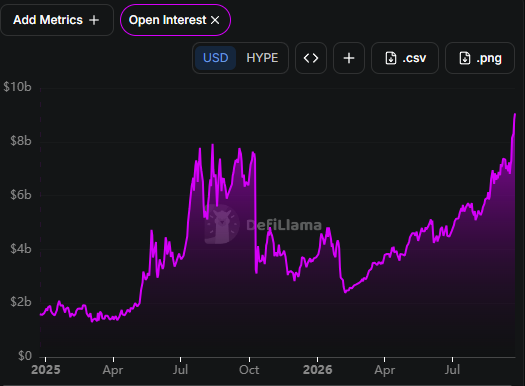Click the $8b y-axis label
525x386 pixels.
pyautogui.click(x=21, y=141)
